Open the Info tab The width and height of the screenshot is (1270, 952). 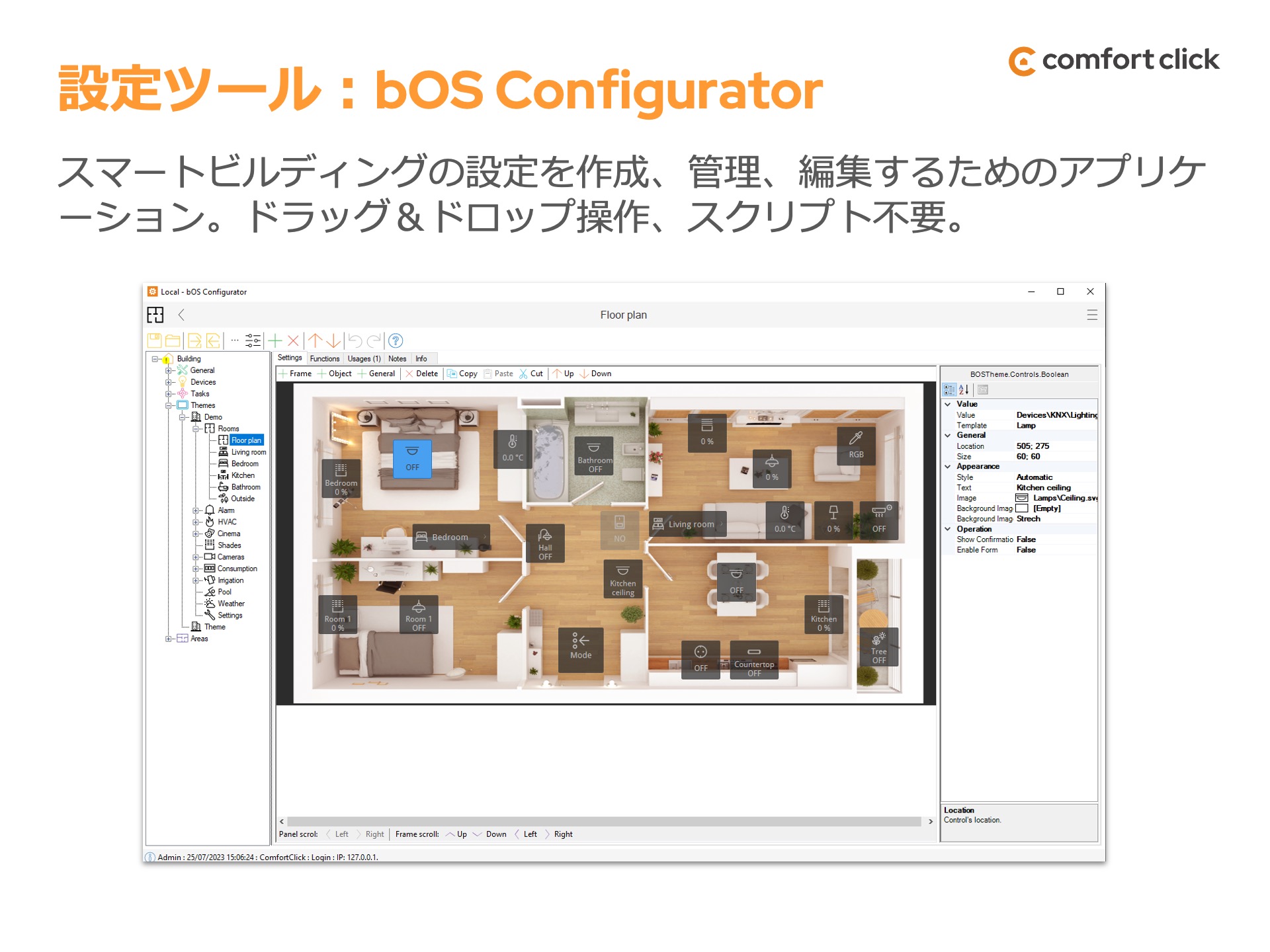(x=421, y=359)
